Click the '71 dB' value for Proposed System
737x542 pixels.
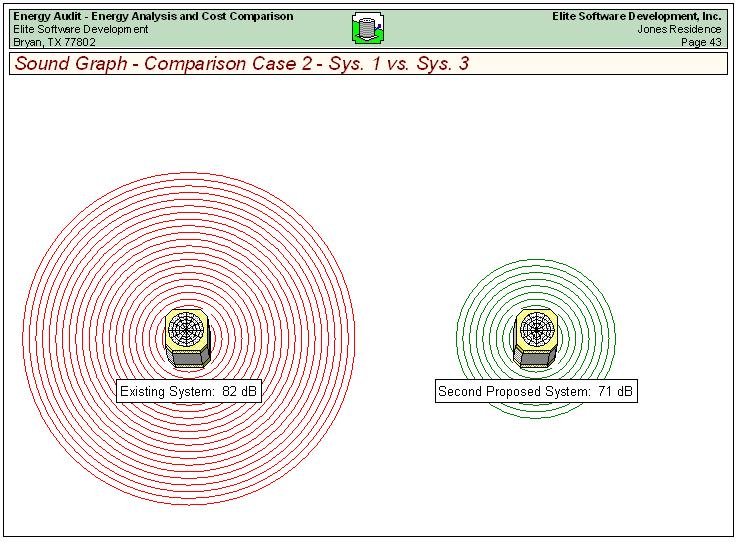pos(614,392)
